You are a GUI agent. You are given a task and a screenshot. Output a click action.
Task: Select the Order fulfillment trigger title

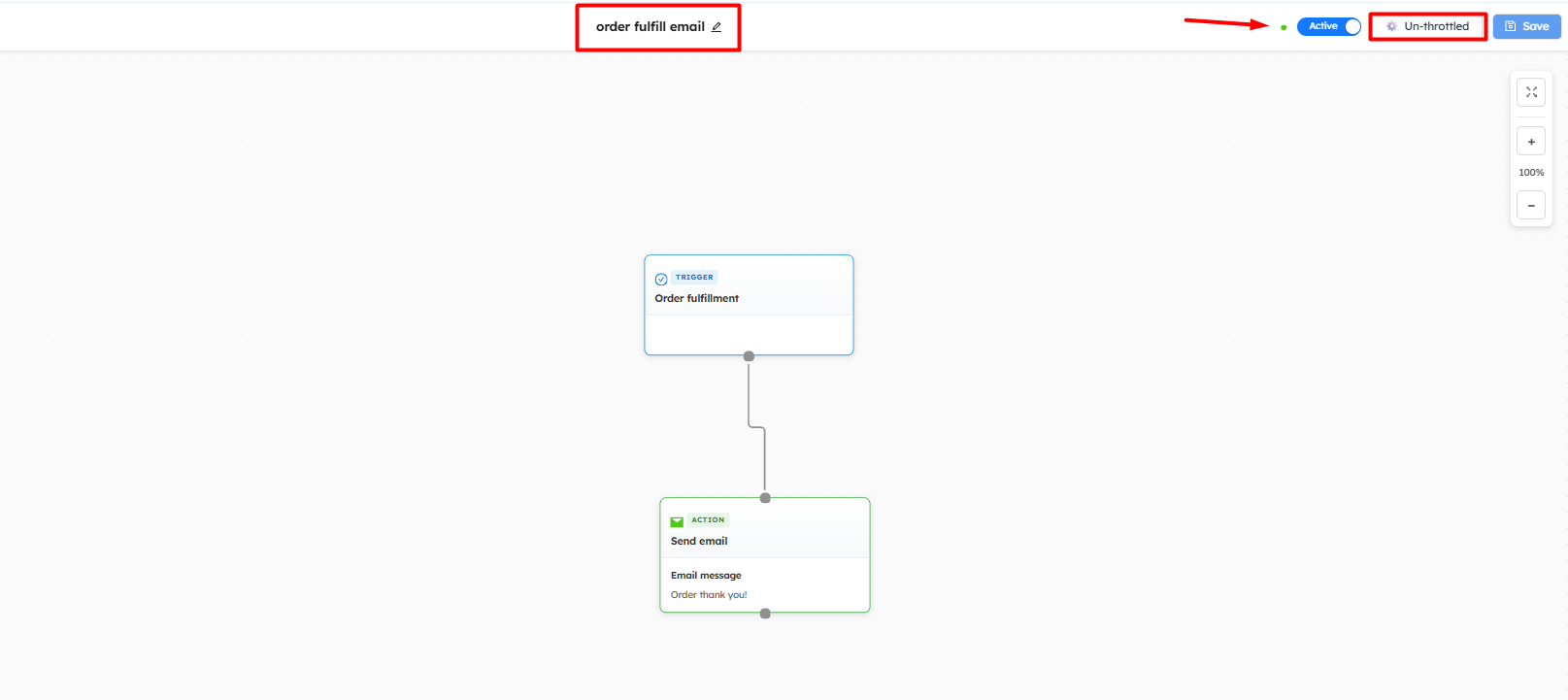(x=696, y=298)
